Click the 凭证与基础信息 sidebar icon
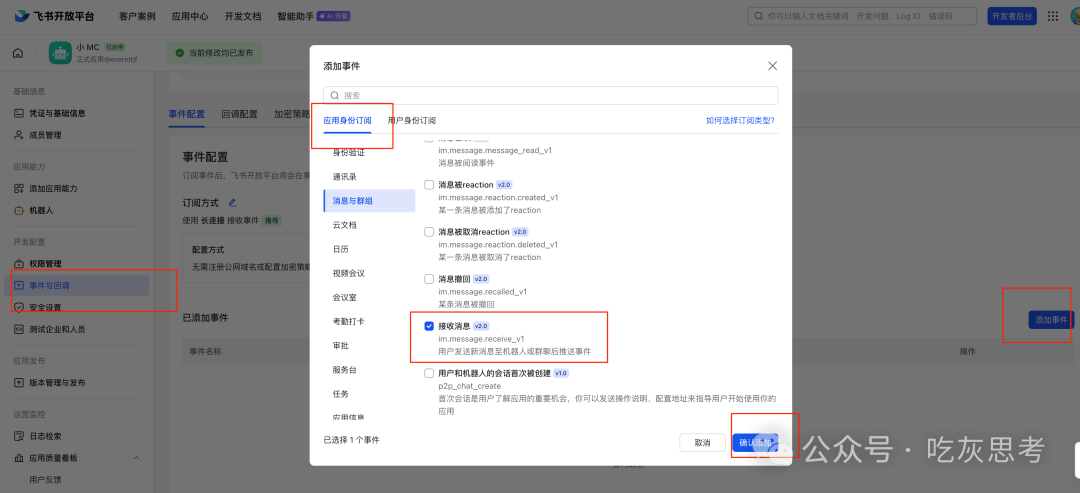 pyautogui.click(x=19, y=113)
